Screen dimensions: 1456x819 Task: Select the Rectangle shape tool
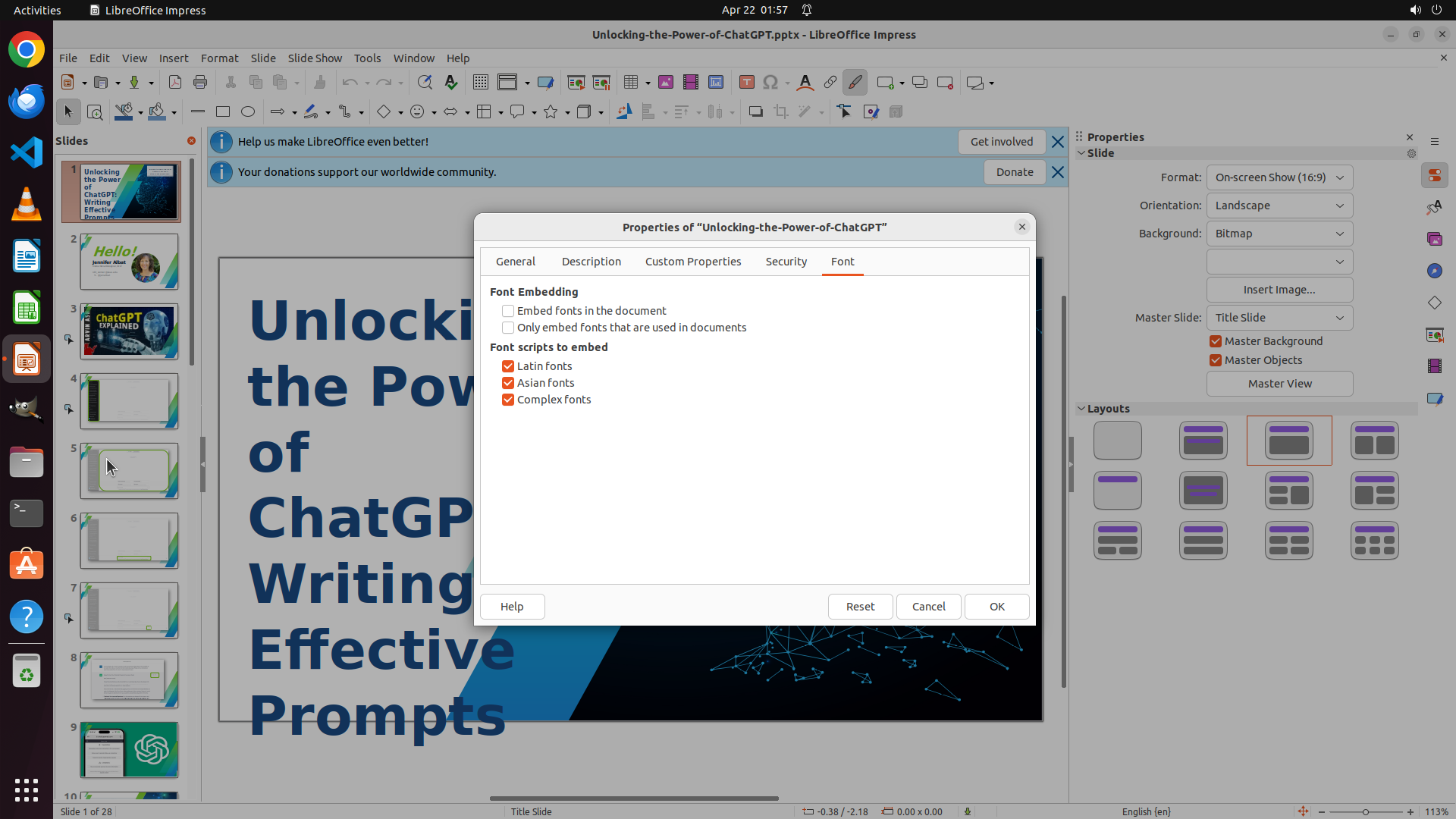tap(223, 112)
